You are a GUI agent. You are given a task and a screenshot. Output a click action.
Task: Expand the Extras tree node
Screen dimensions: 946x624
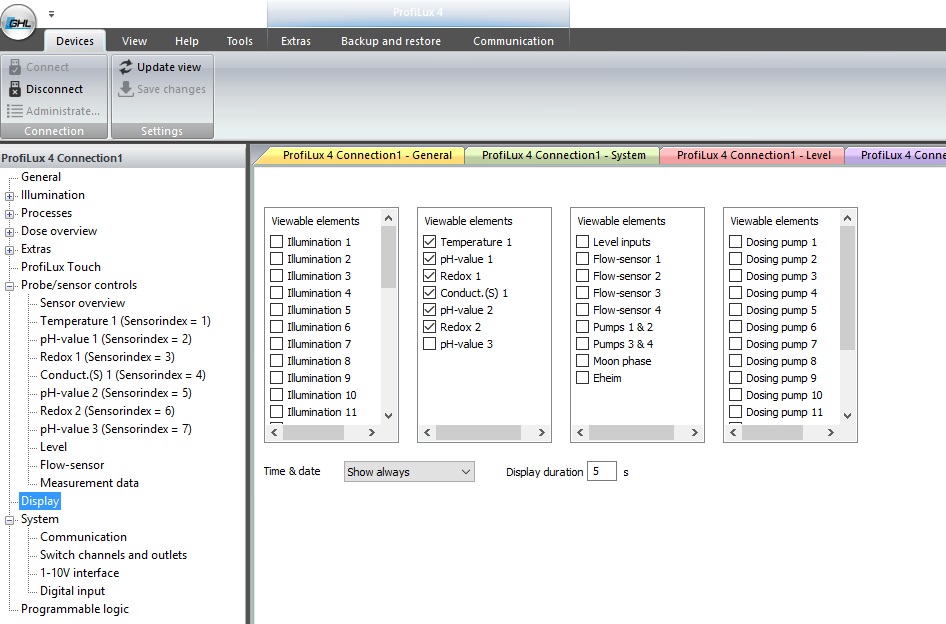point(9,250)
